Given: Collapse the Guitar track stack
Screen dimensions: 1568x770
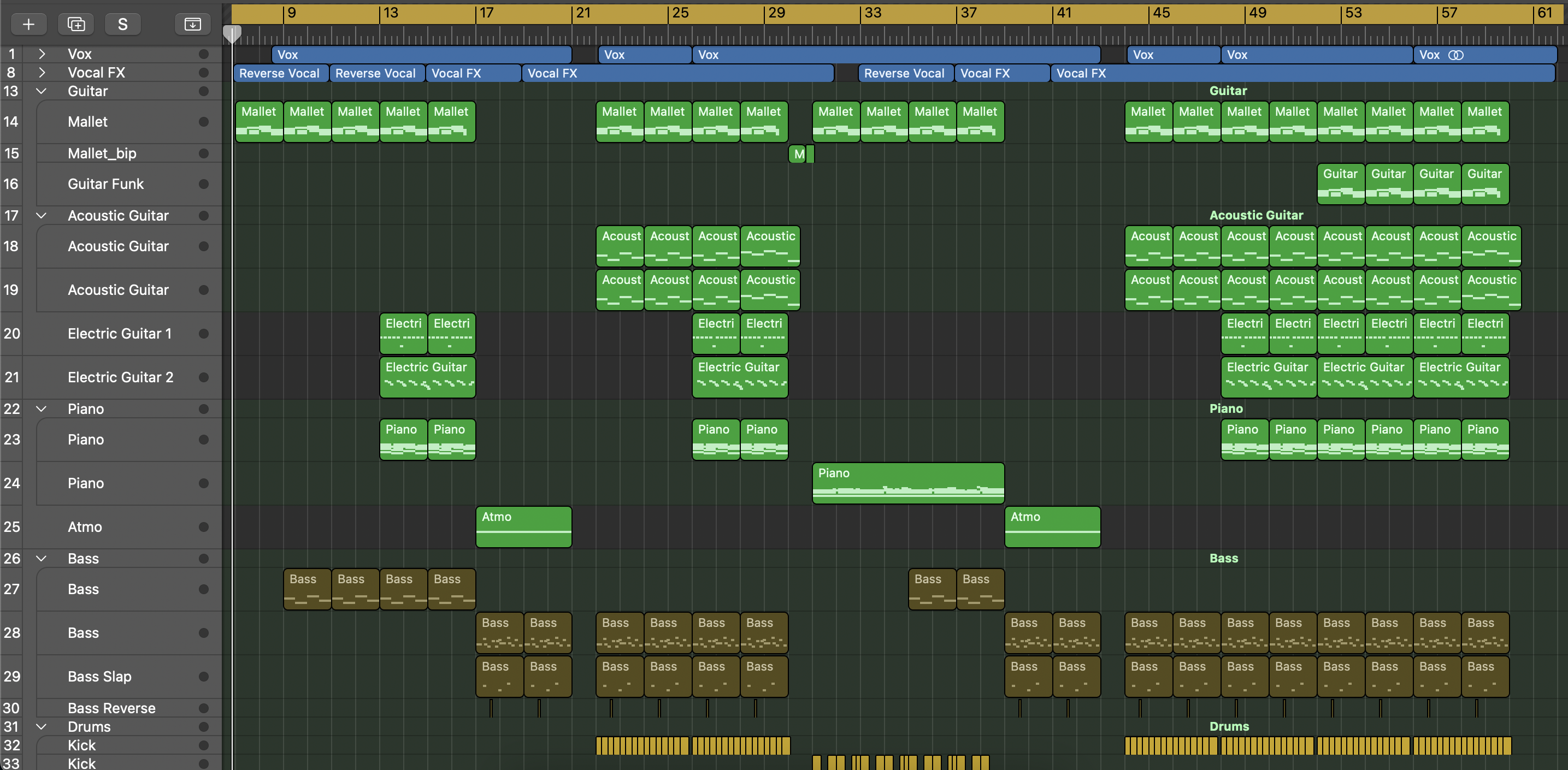Looking at the screenshot, I should [42, 91].
